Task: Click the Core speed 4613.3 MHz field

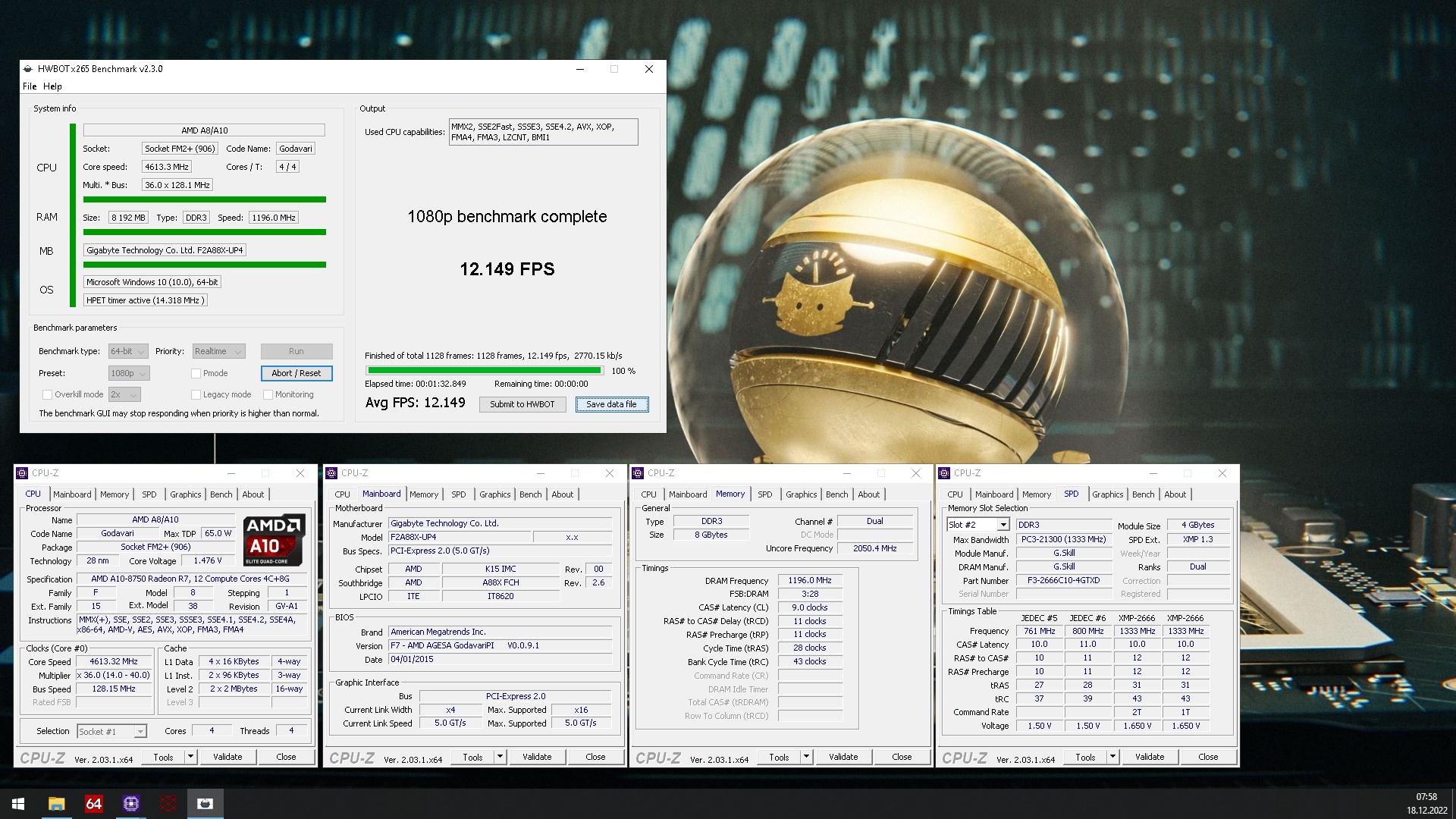Action: click(167, 167)
